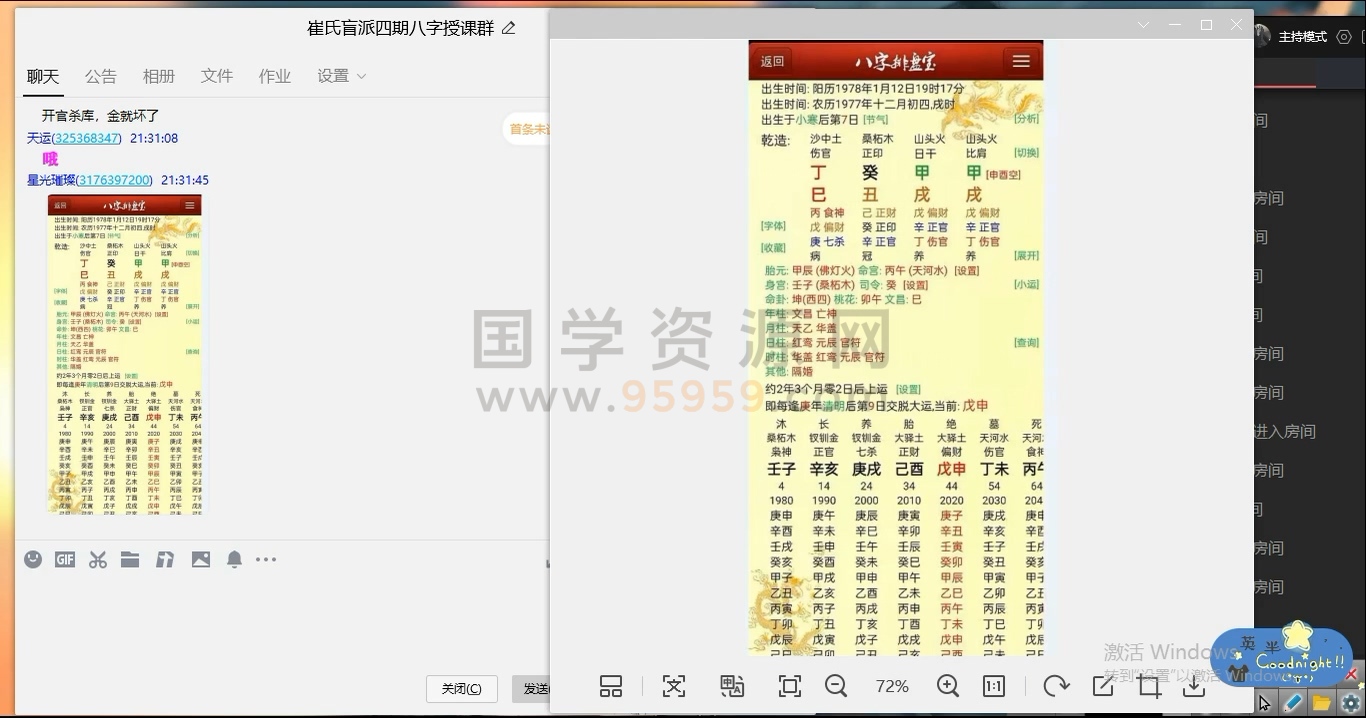The height and width of the screenshot is (718, 1366).
Task: Switch to the 作业 tab
Action: pyautogui.click(x=275, y=76)
